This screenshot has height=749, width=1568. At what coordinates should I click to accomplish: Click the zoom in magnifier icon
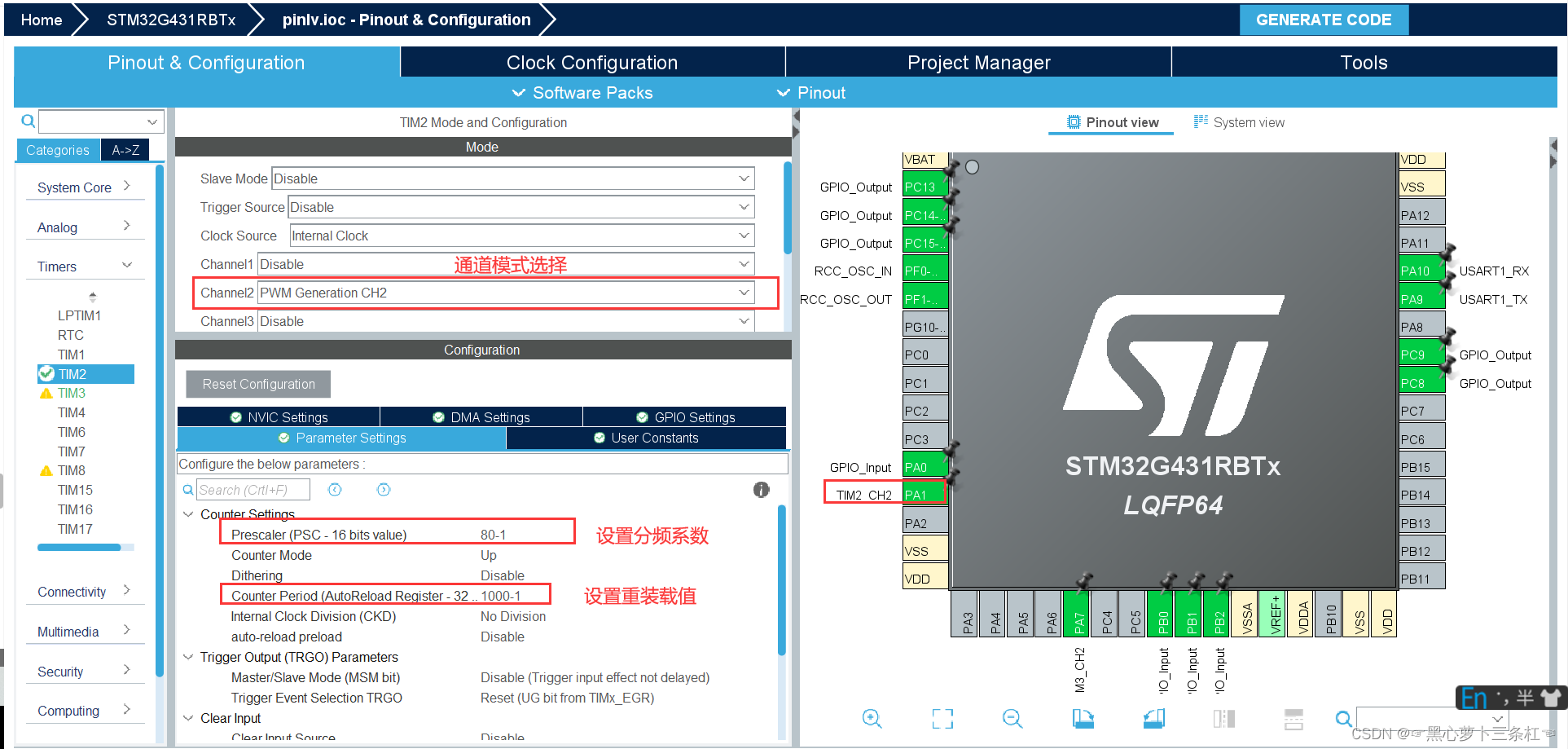click(x=872, y=718)
